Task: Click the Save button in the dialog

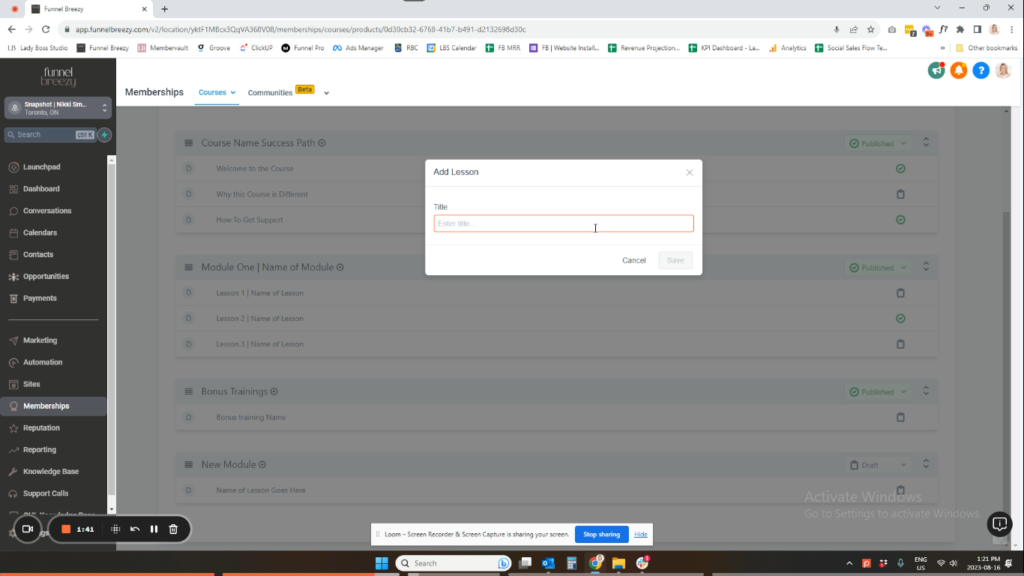Action: coord(675,260)
